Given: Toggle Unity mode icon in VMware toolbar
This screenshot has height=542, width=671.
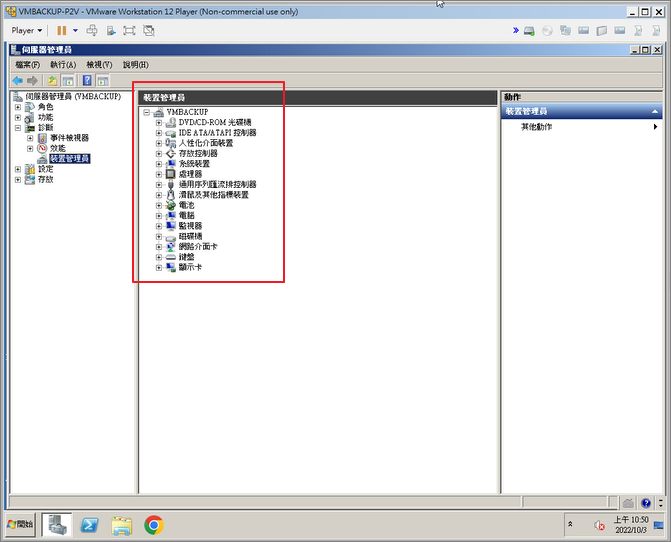Looking at the screenshot, I should (x=149, y=30).
